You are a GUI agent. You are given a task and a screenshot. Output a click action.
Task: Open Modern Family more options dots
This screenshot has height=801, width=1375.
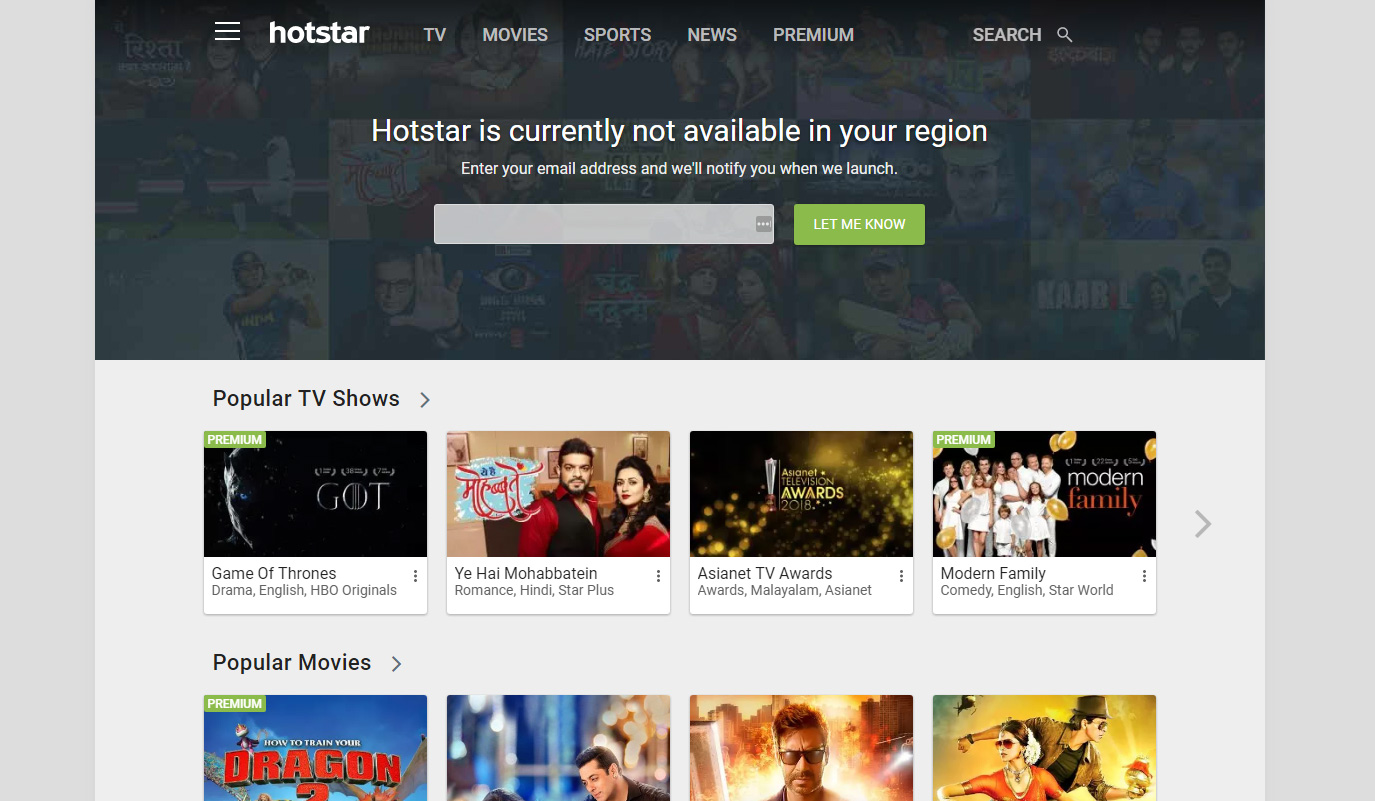pyautogui.click(x=1145, y=576)
